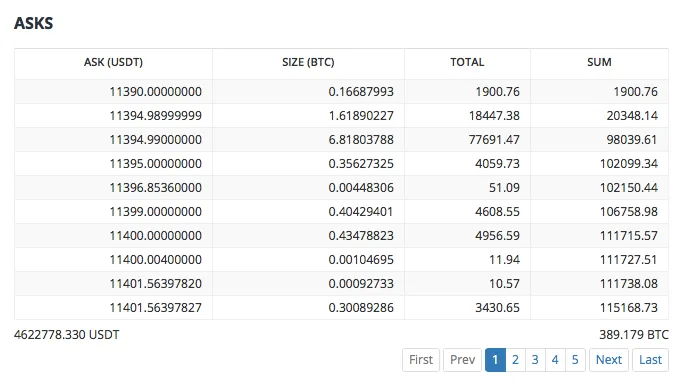Screen dimensions: 693x382
Task: Click the ASKS section heading
Action: [x=34, y=23]
